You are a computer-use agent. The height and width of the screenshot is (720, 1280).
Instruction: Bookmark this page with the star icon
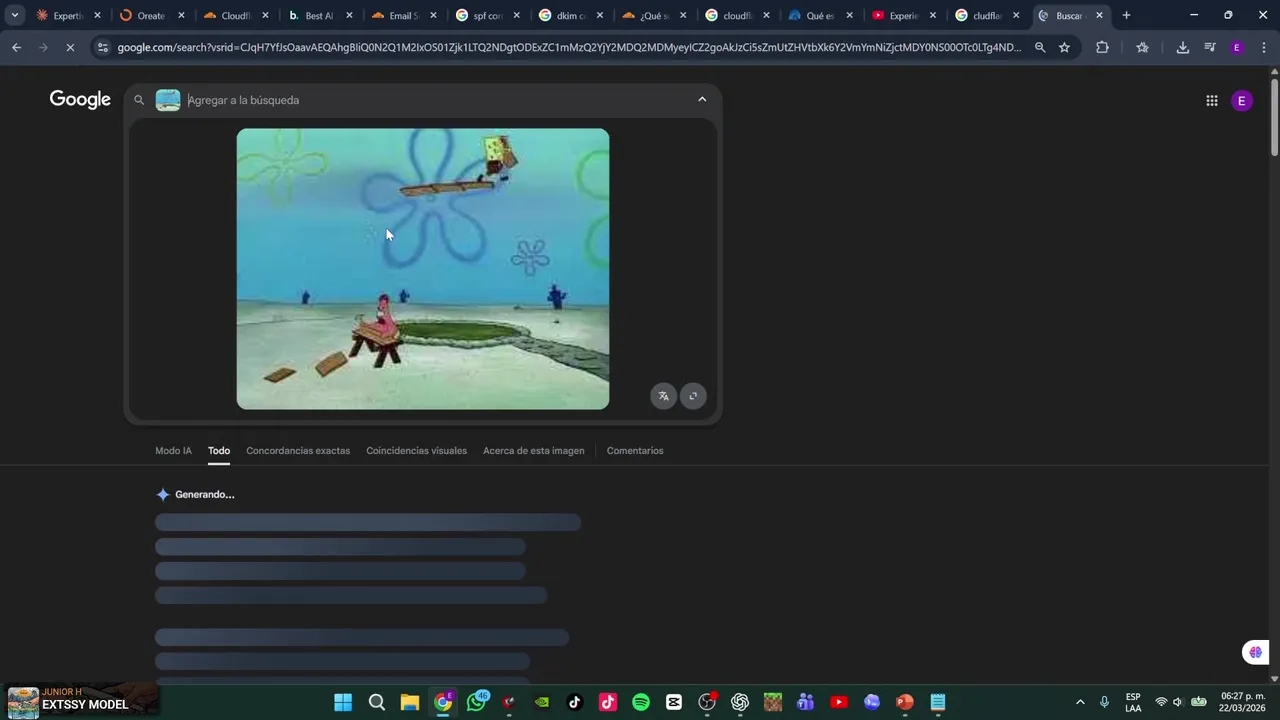pyautogui.click(x=1064, y=47)
